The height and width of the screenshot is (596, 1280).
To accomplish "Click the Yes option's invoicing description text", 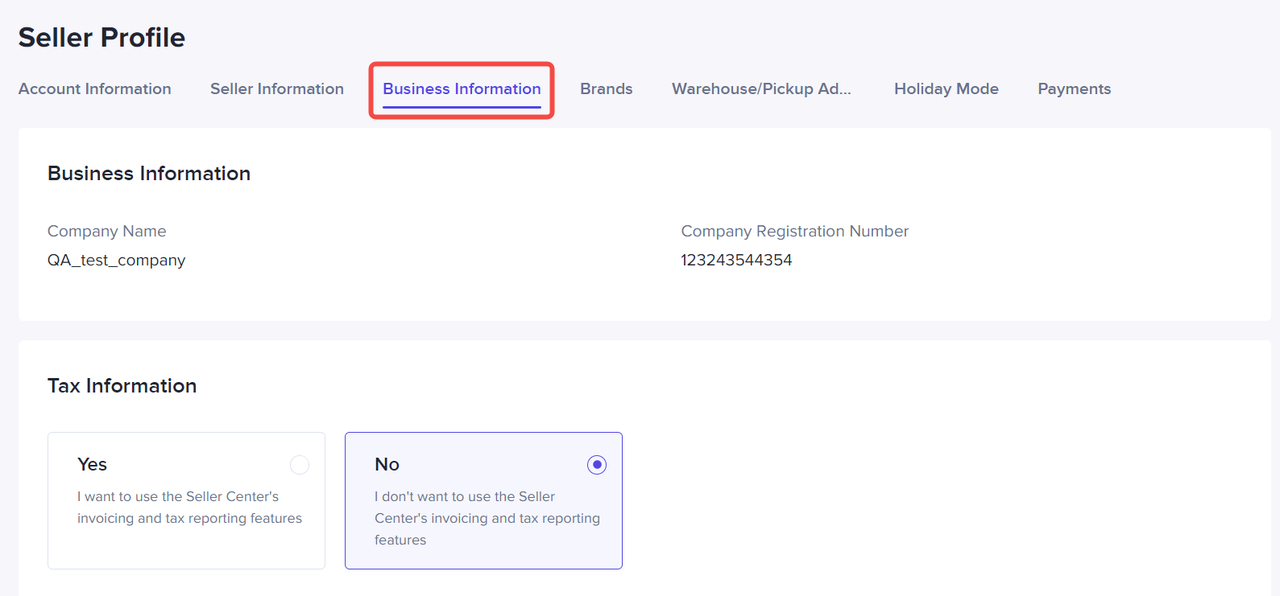I will click(x=189, y=507).
